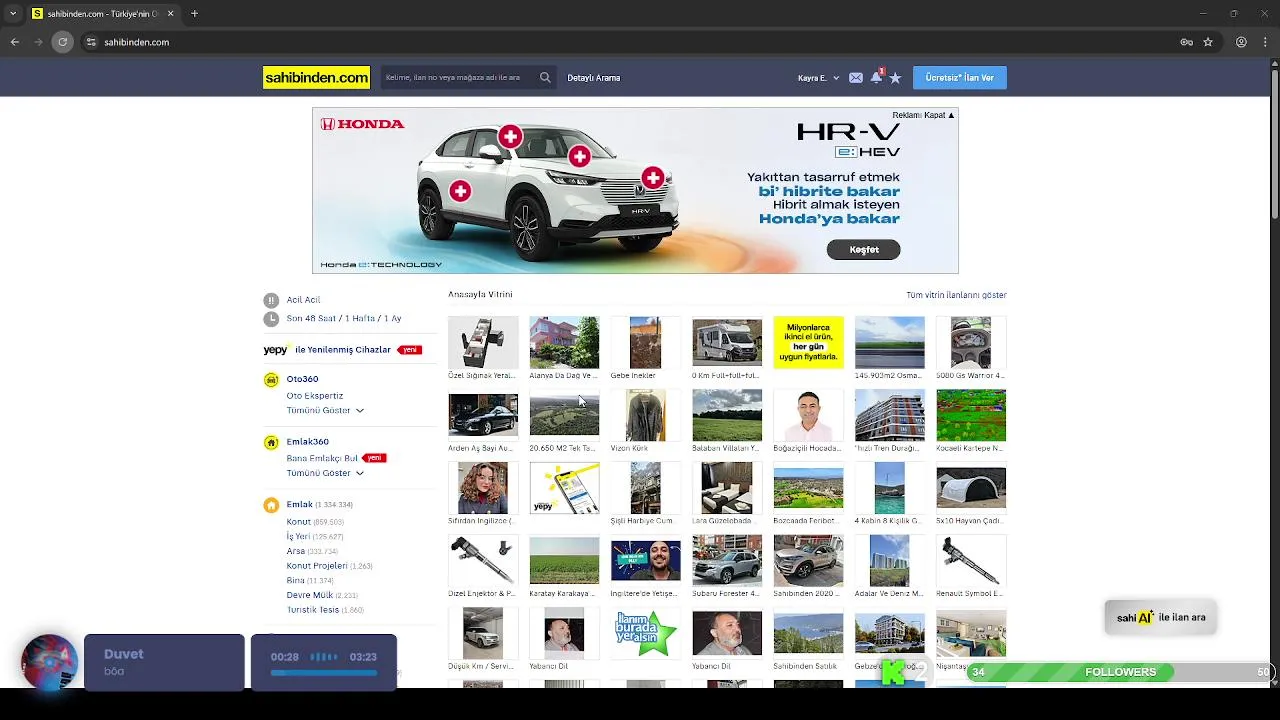Click the Oto360 car icon
Viewport: 1280px width, 720px height.
[271, 380]
